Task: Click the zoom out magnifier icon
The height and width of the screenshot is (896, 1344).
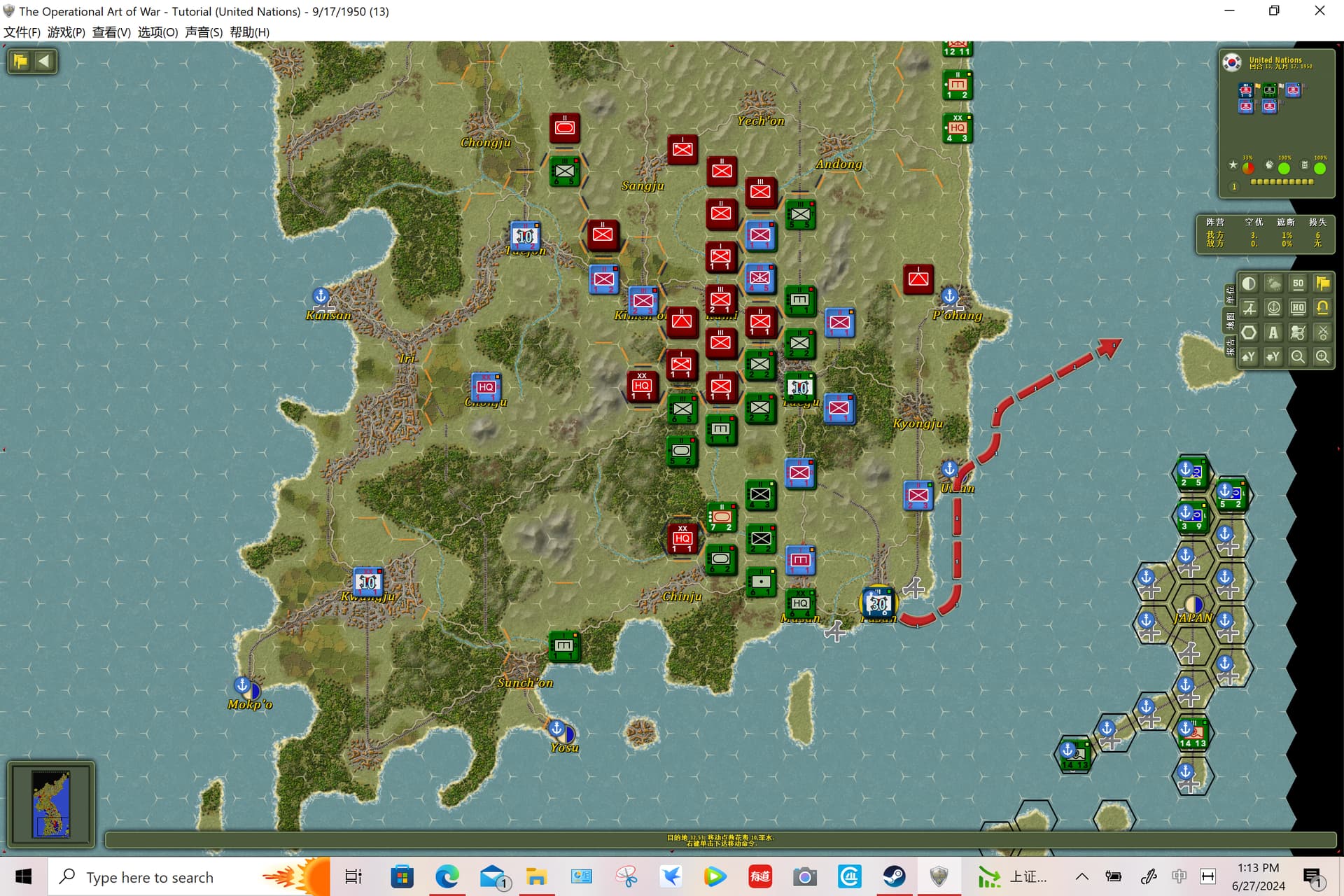Action: [x=1298, y=357]
